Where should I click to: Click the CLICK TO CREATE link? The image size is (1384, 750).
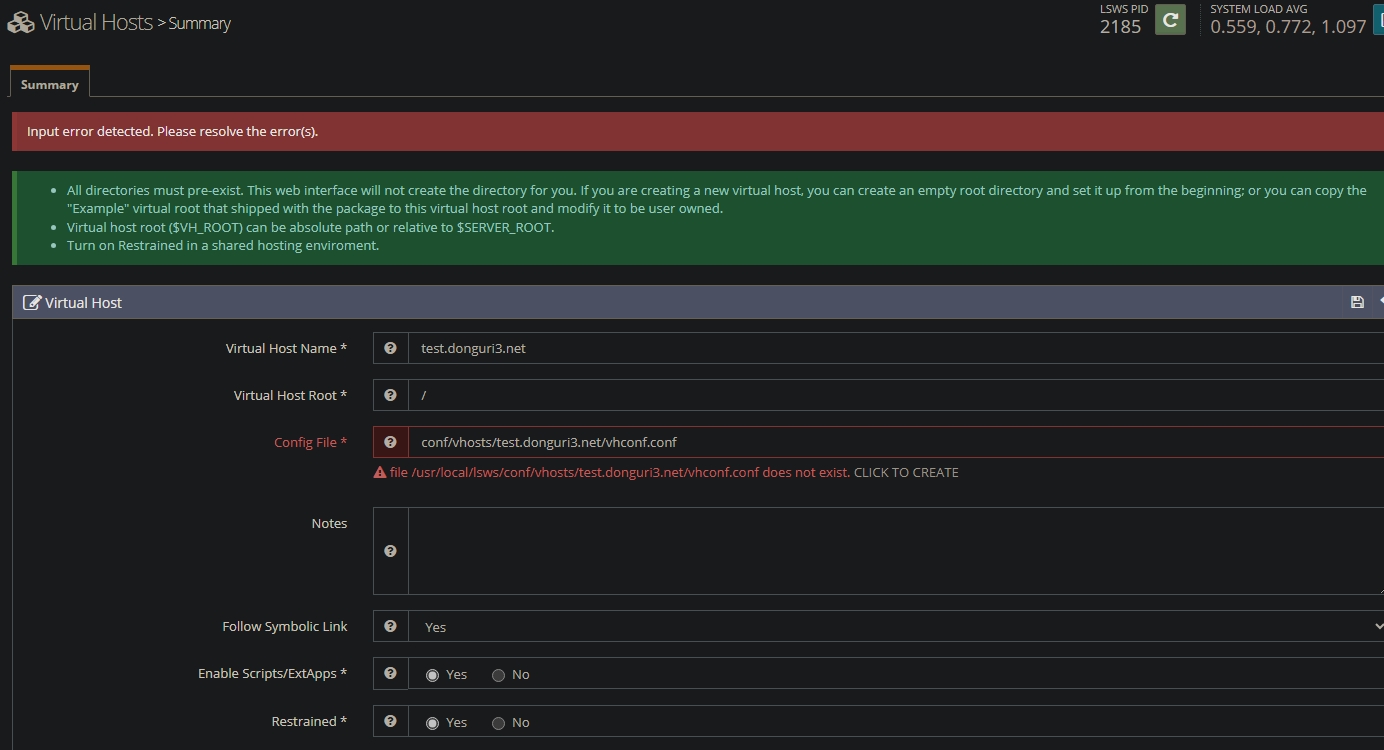(906, 472)
